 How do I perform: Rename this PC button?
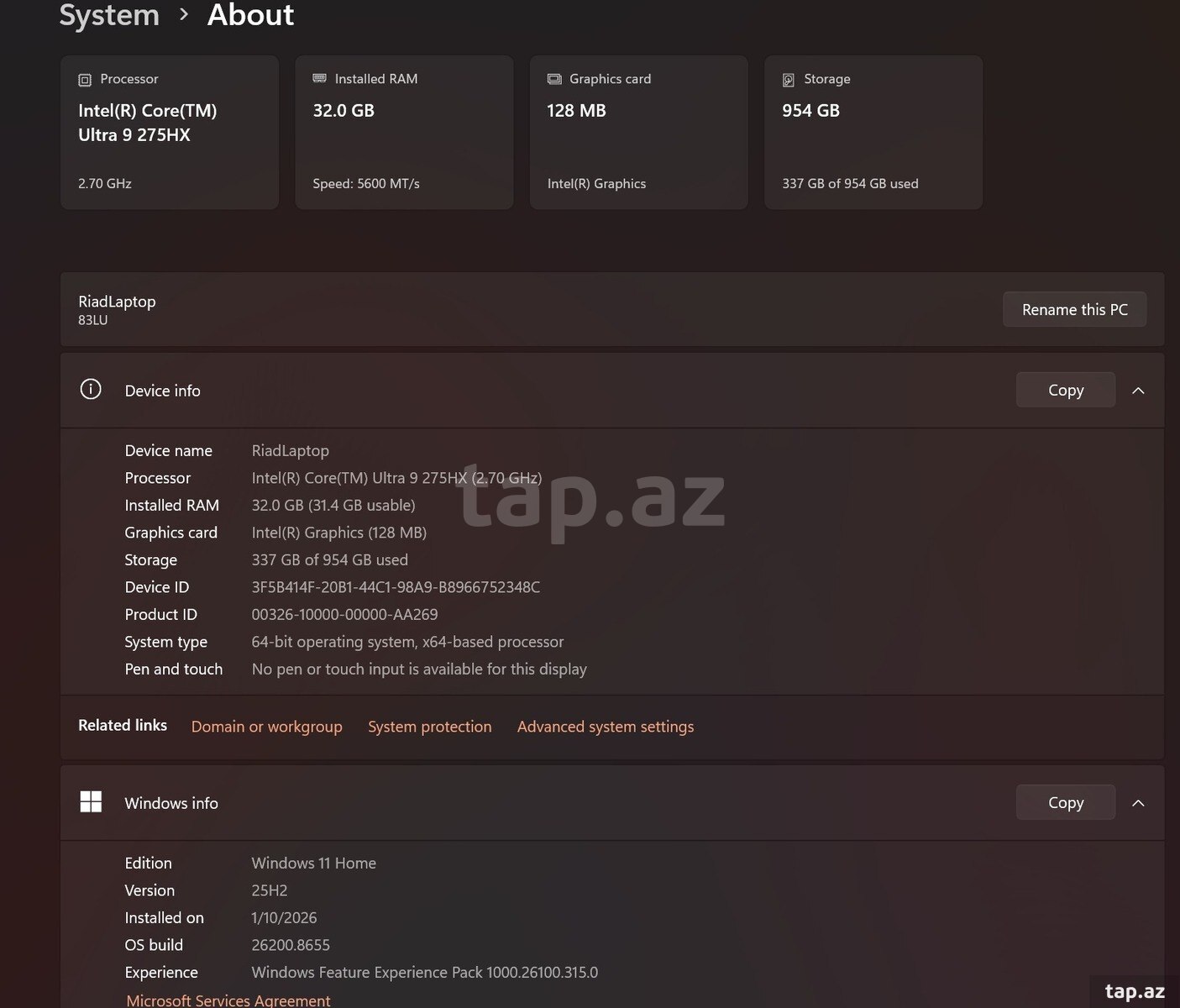coord(1074,309)
